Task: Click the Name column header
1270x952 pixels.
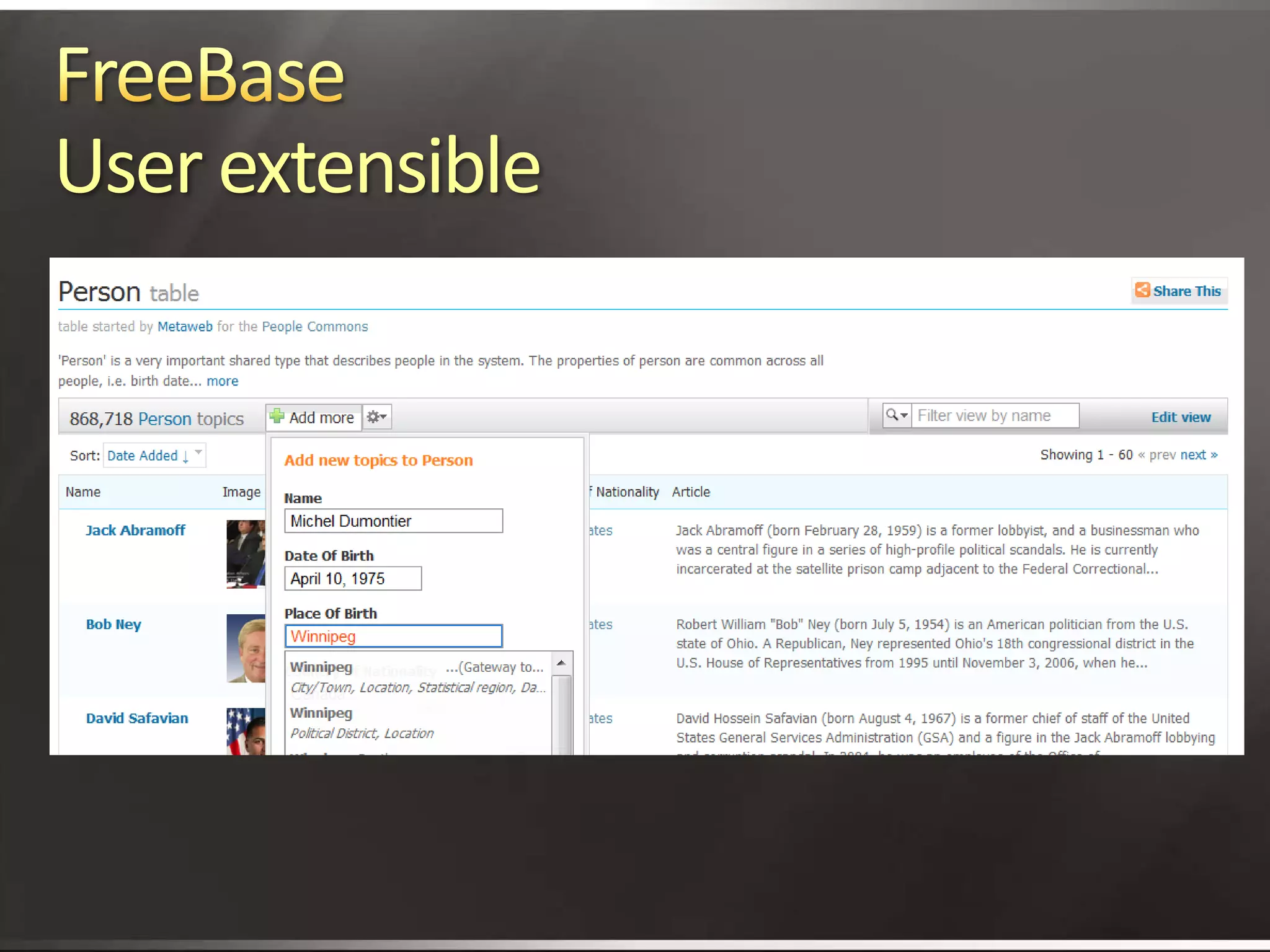Action: 83,492
